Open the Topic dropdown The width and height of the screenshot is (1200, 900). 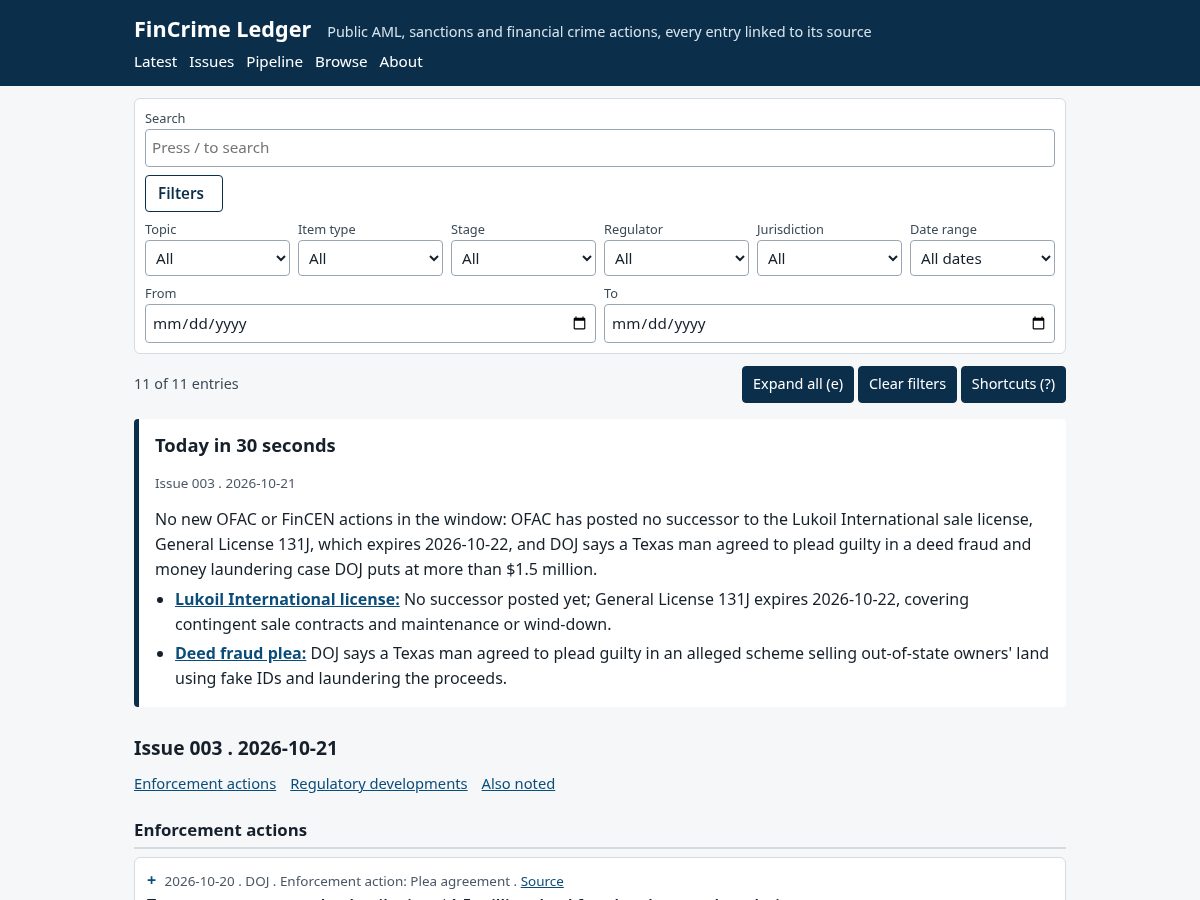click(217, 258)
